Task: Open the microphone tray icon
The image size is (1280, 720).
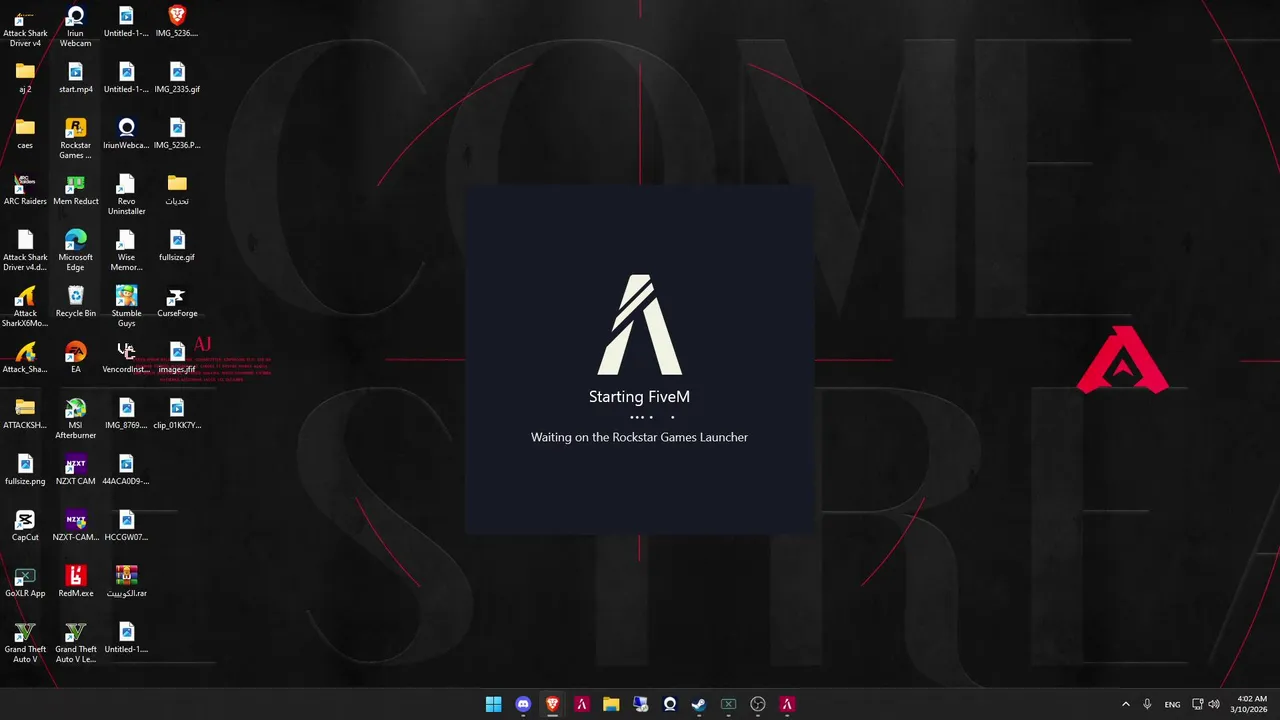Action: 1147,704
